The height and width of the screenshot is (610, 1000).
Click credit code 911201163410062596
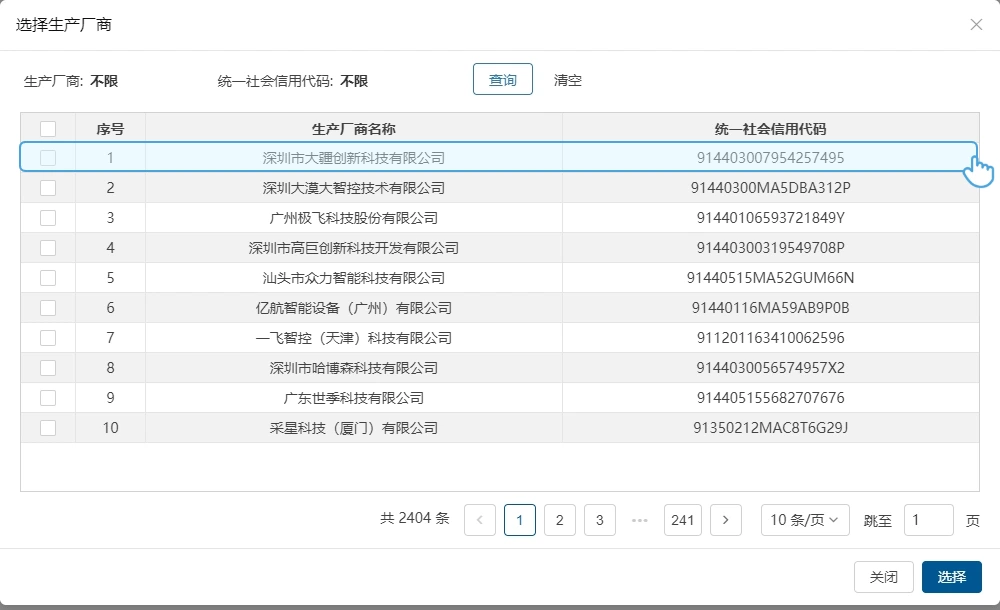(x=770, y=338)
